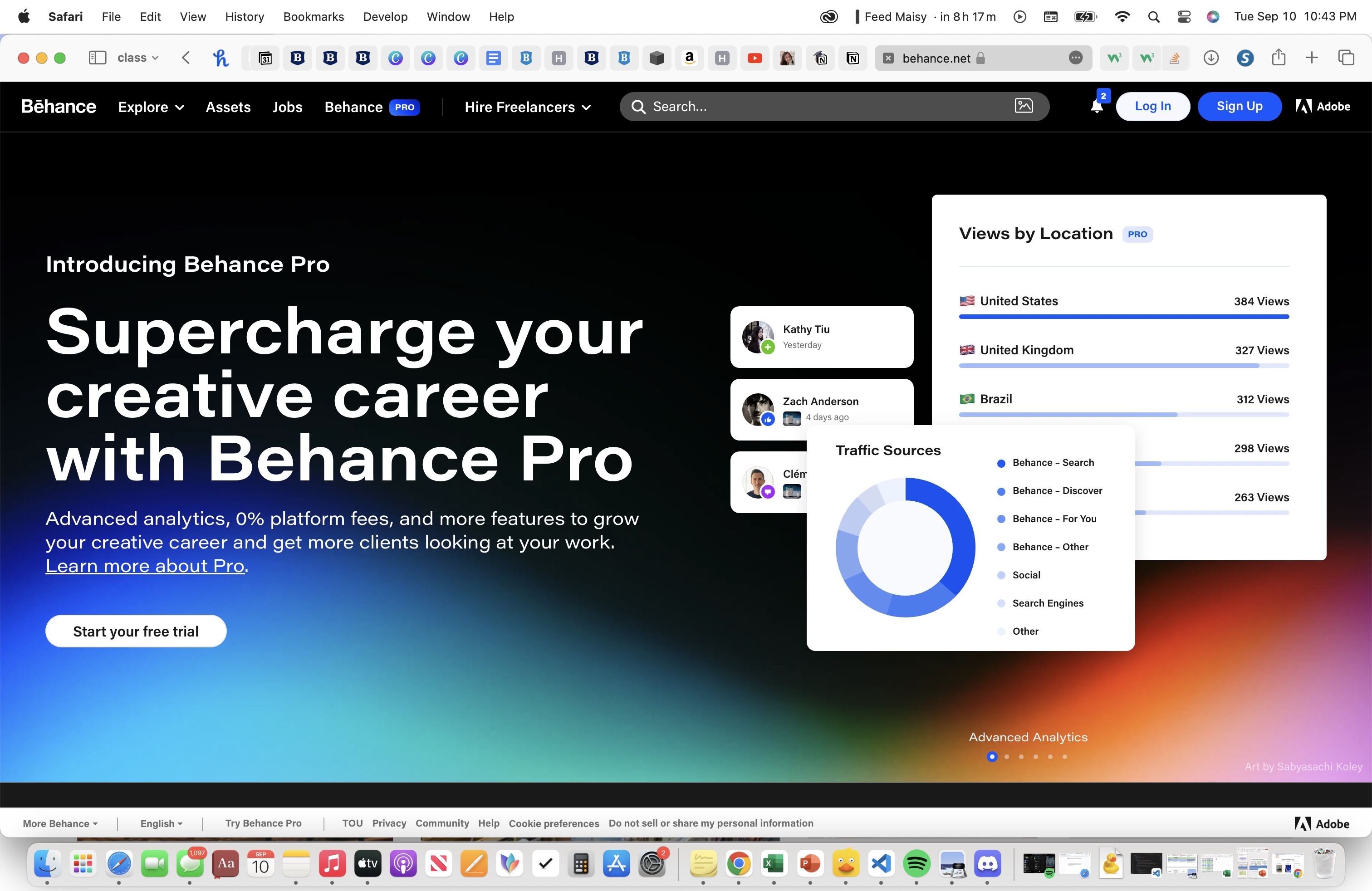Select the last carousel dot
Viewport: 1372px width, 891px height.
1065,757
